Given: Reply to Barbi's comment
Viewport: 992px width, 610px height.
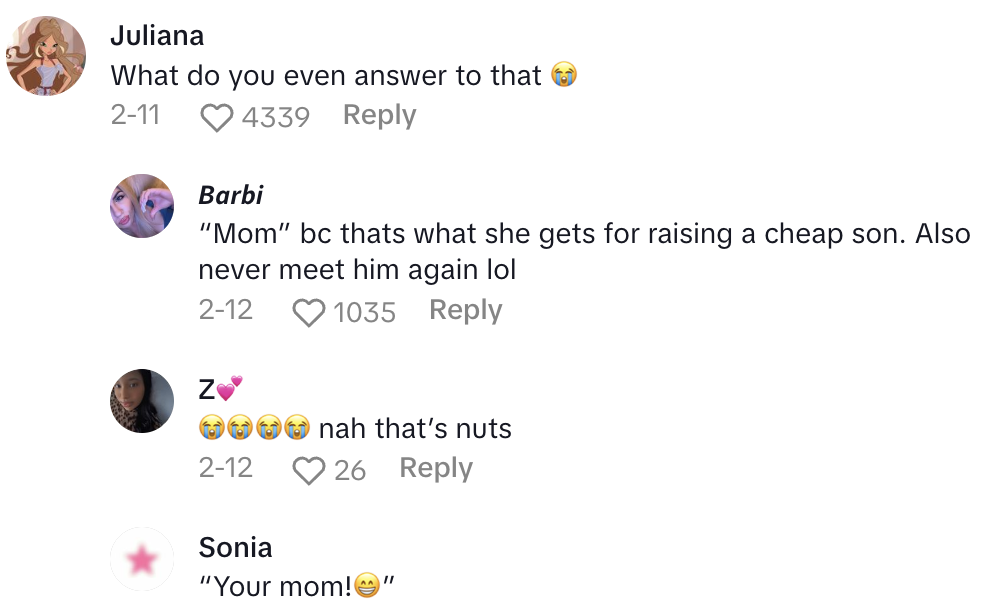Looking at the screenshot, I should coord(465,311).
